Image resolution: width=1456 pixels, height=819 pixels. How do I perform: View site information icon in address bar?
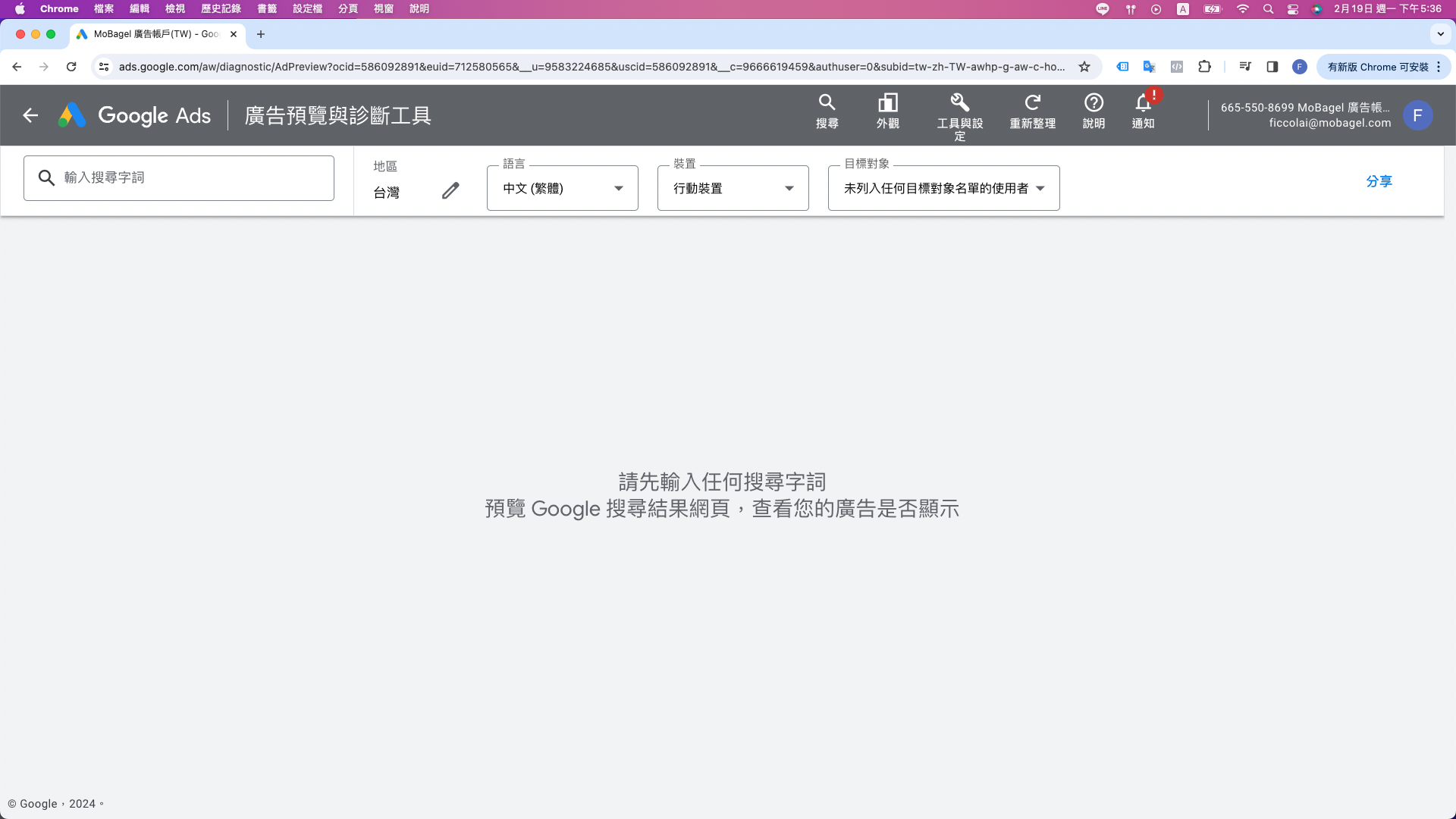point(104,67)
